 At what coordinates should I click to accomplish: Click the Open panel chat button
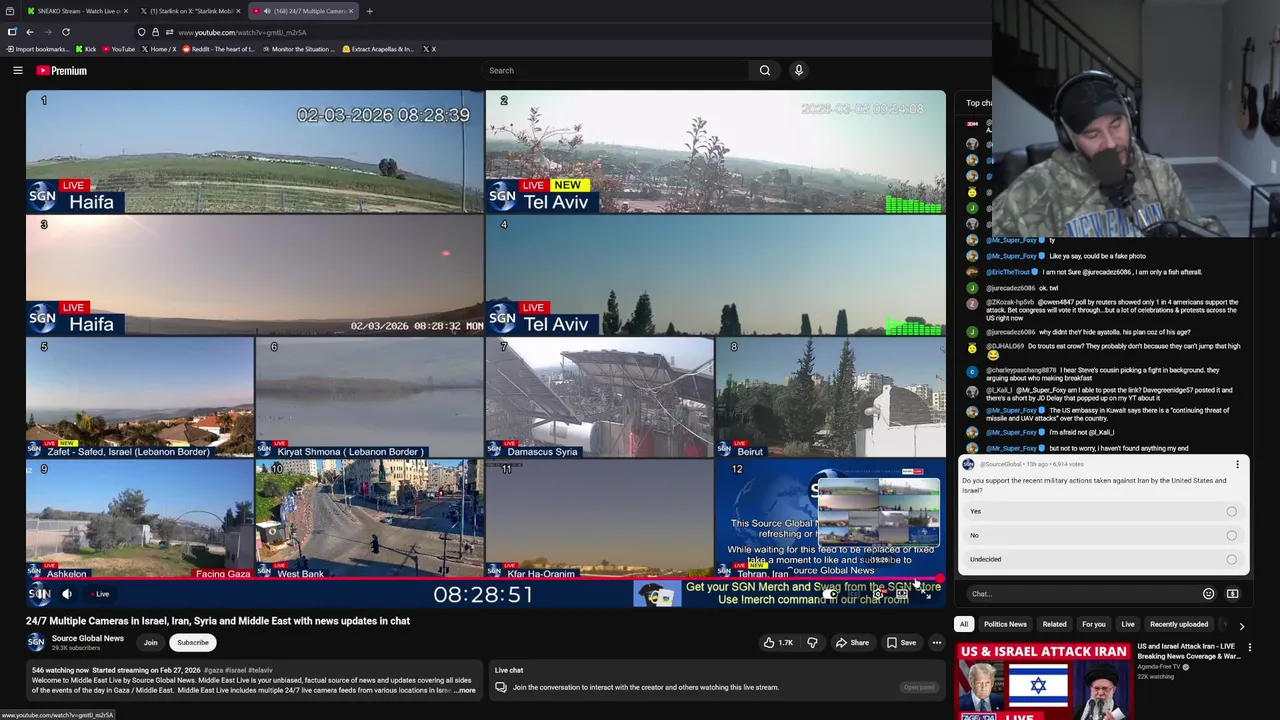click(919, 687)
